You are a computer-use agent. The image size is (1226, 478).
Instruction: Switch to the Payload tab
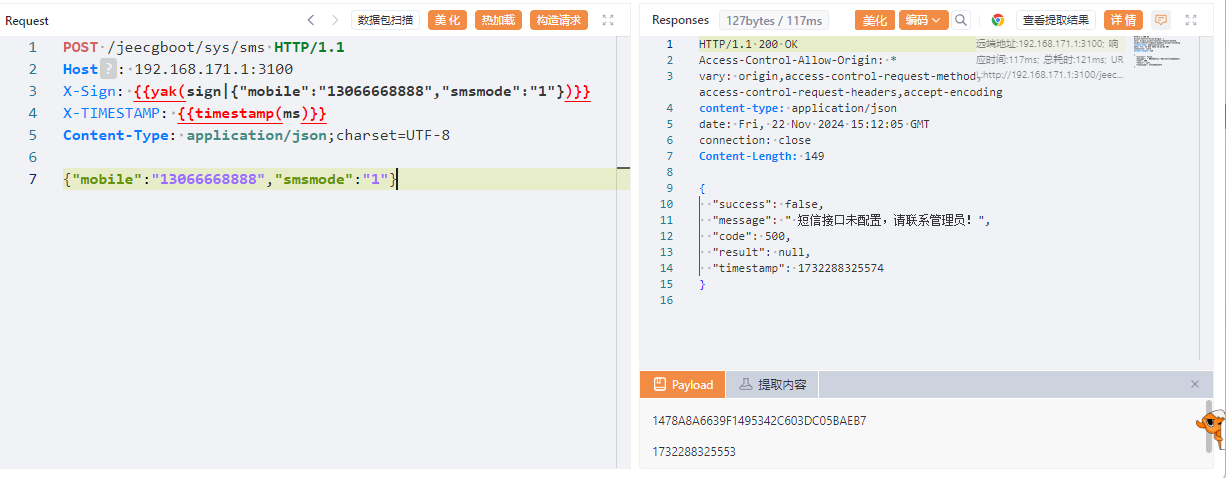click(683, 385)
